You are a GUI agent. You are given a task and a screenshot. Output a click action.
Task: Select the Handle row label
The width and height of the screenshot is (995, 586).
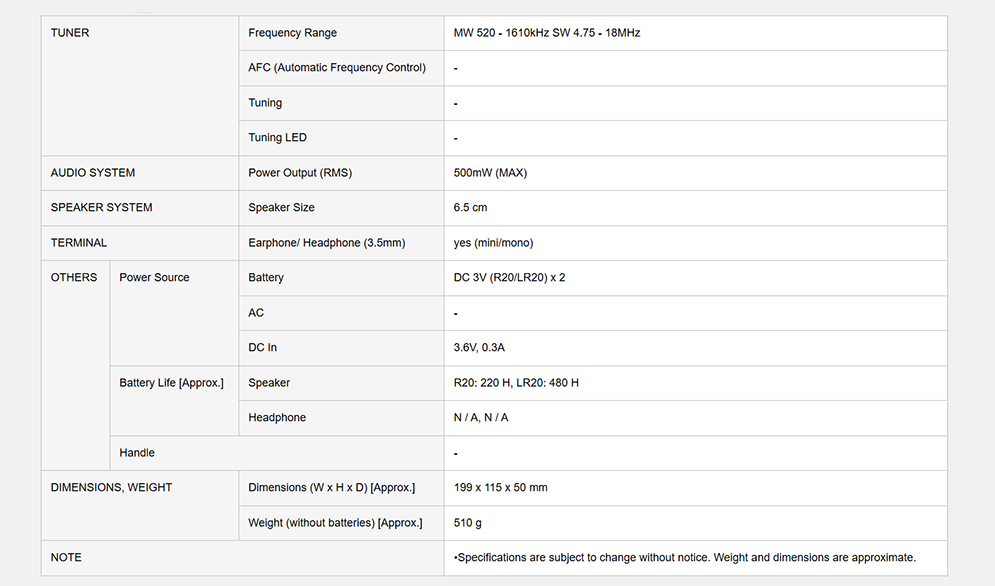(137, 453)
